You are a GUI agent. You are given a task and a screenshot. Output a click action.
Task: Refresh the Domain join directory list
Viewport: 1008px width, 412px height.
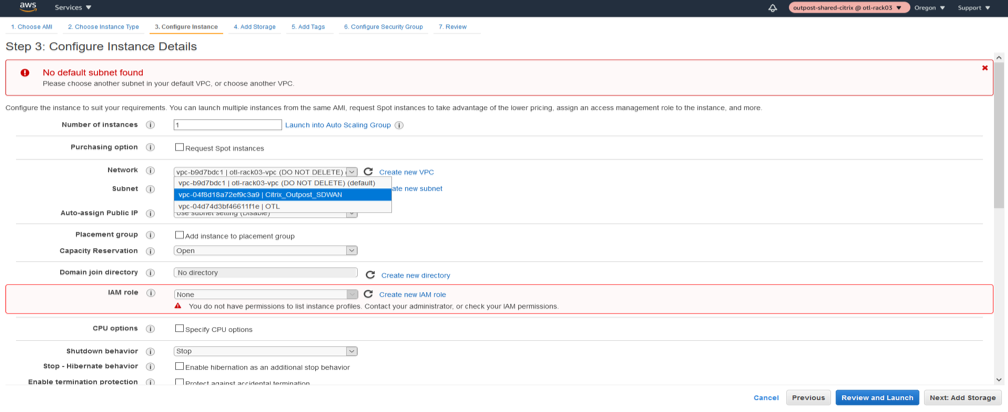pyautogui.click(x=370, y=274)
